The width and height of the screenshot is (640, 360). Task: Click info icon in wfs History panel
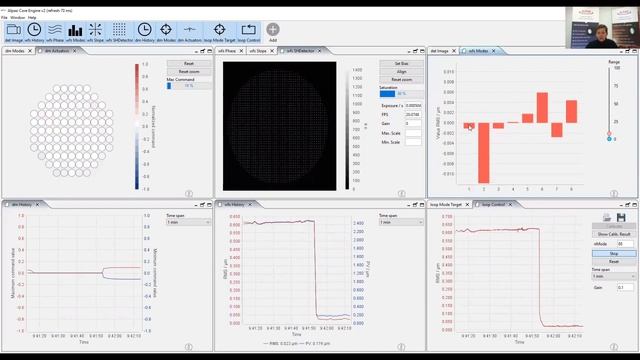click(401, 347)
